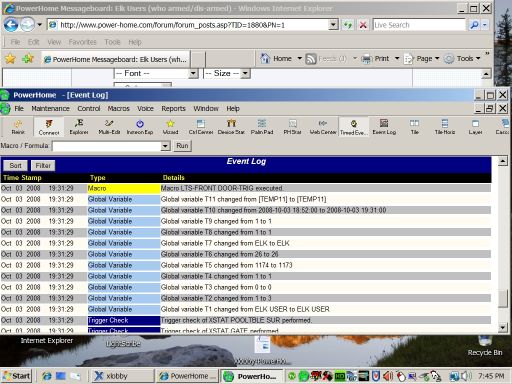Click the Event Log vertical scrollbar thumb
Image resolution: width=512 pixels, height=384 pixels.
tap(503, 299)
